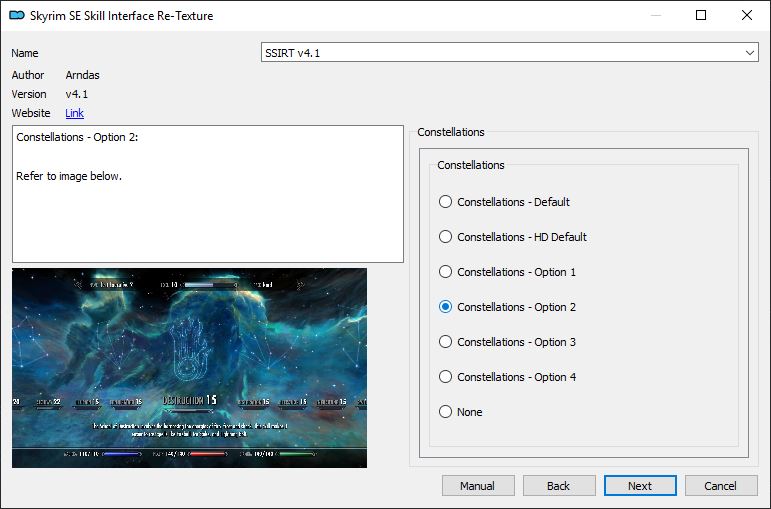Go Back to previous installer page
This screenshot has width=771, height=509.
coord(558,486)
